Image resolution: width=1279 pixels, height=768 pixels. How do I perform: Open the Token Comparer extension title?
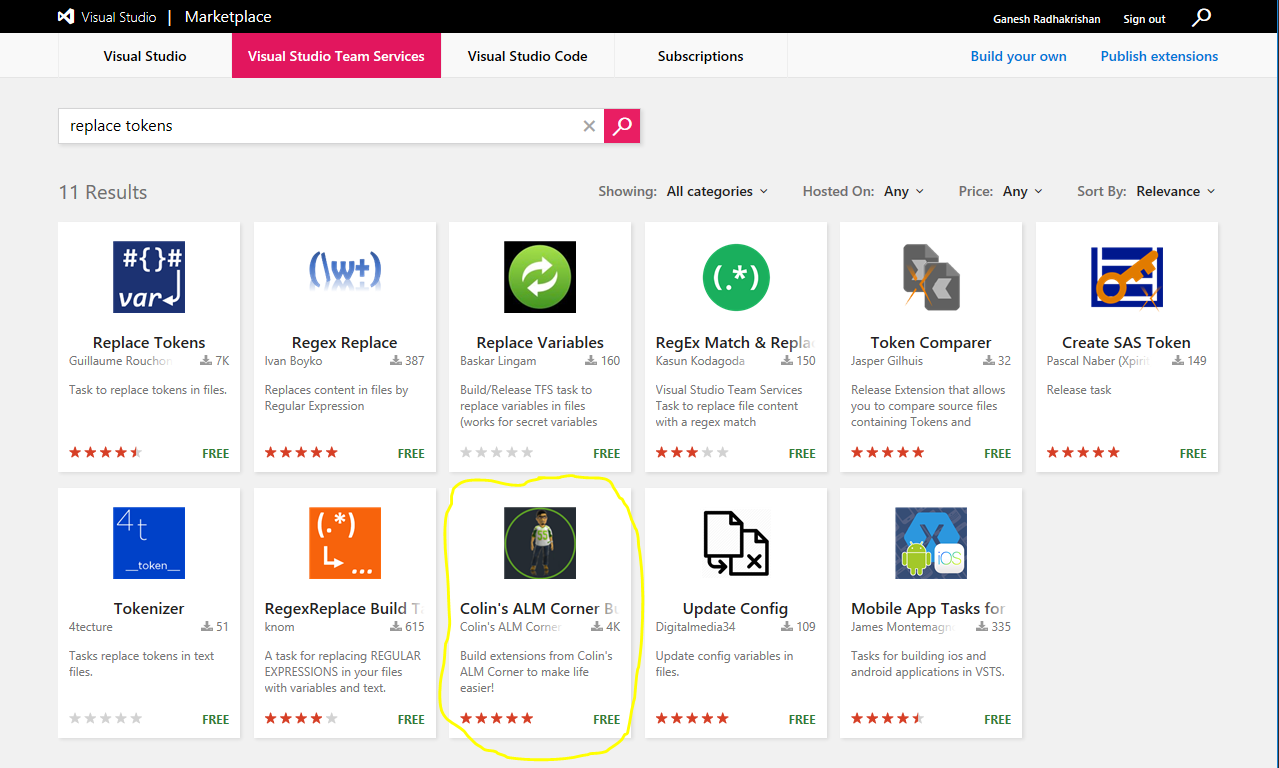click(931, 342)
